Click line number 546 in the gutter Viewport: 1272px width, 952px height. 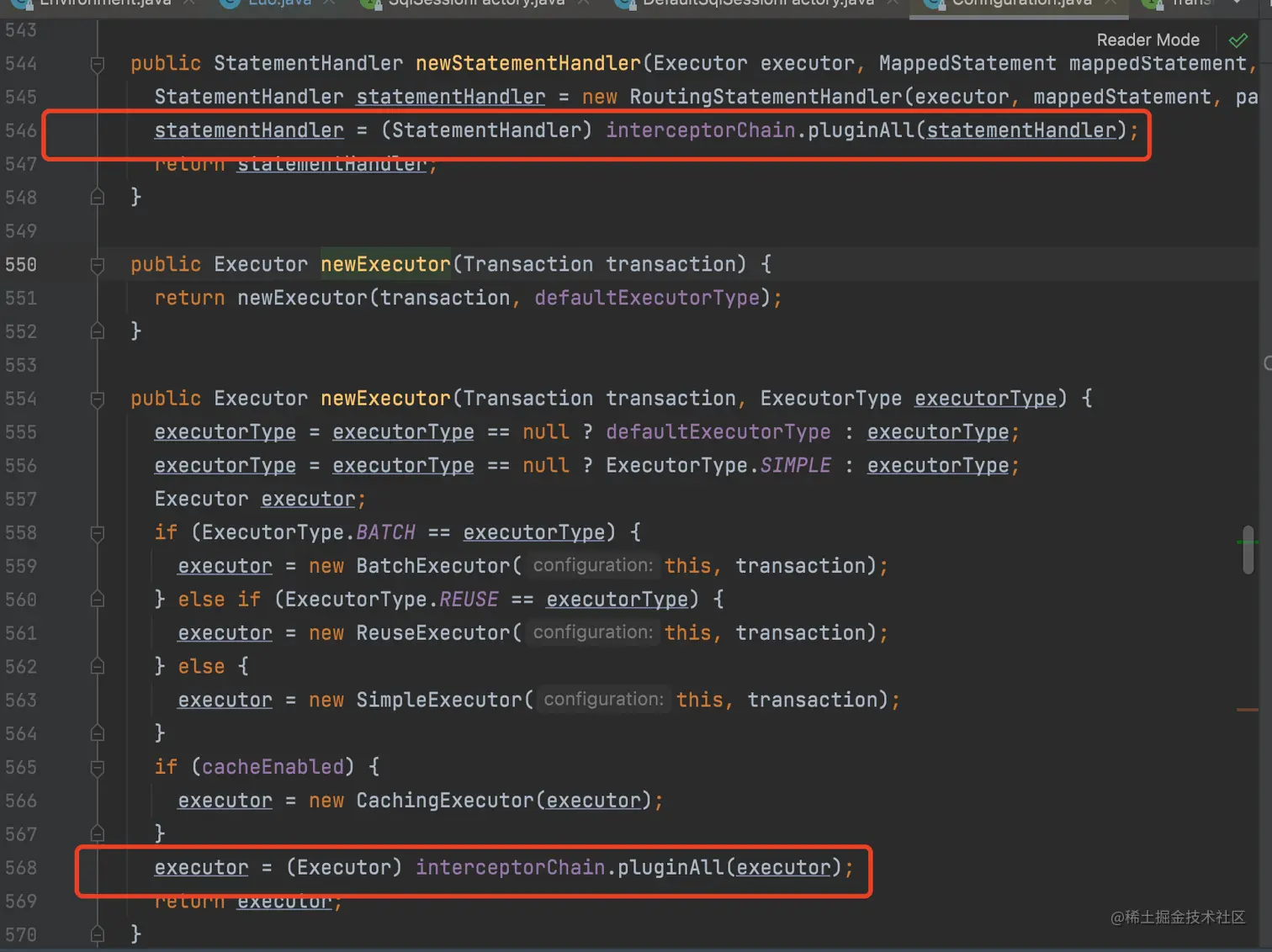pos(21,130)
